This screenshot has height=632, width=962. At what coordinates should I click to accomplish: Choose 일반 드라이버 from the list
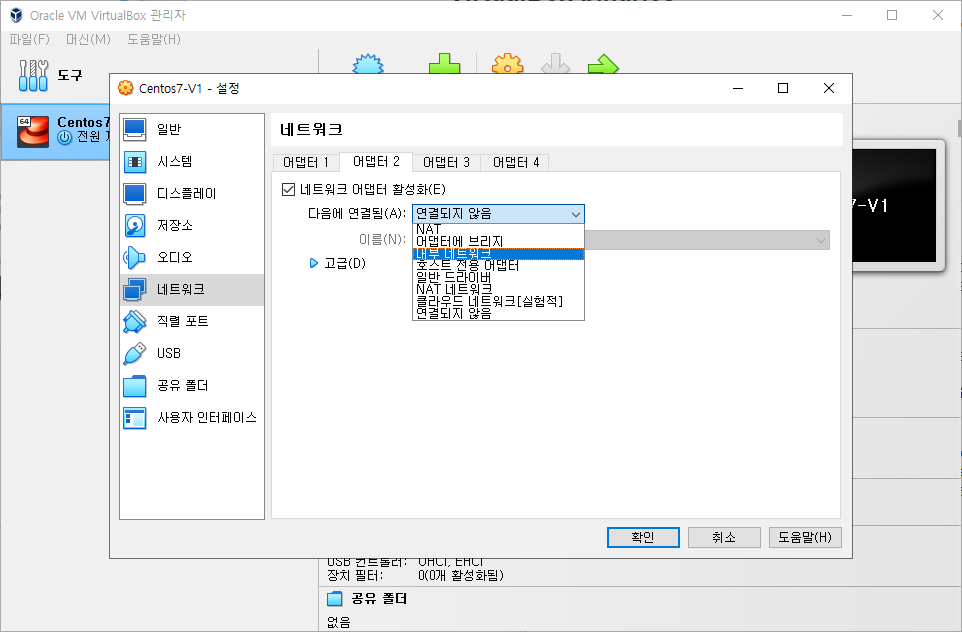tap(498, 277)
